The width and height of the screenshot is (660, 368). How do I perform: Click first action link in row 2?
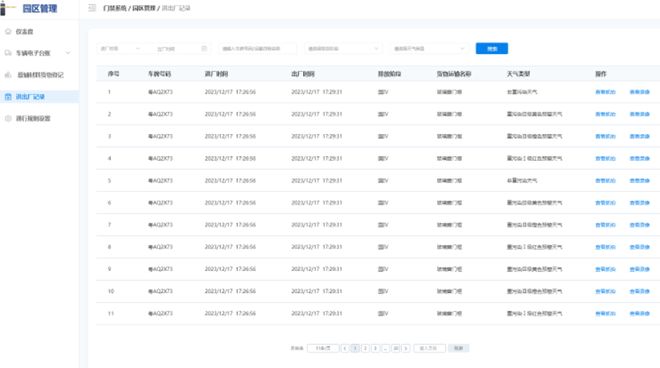(605, 114)
